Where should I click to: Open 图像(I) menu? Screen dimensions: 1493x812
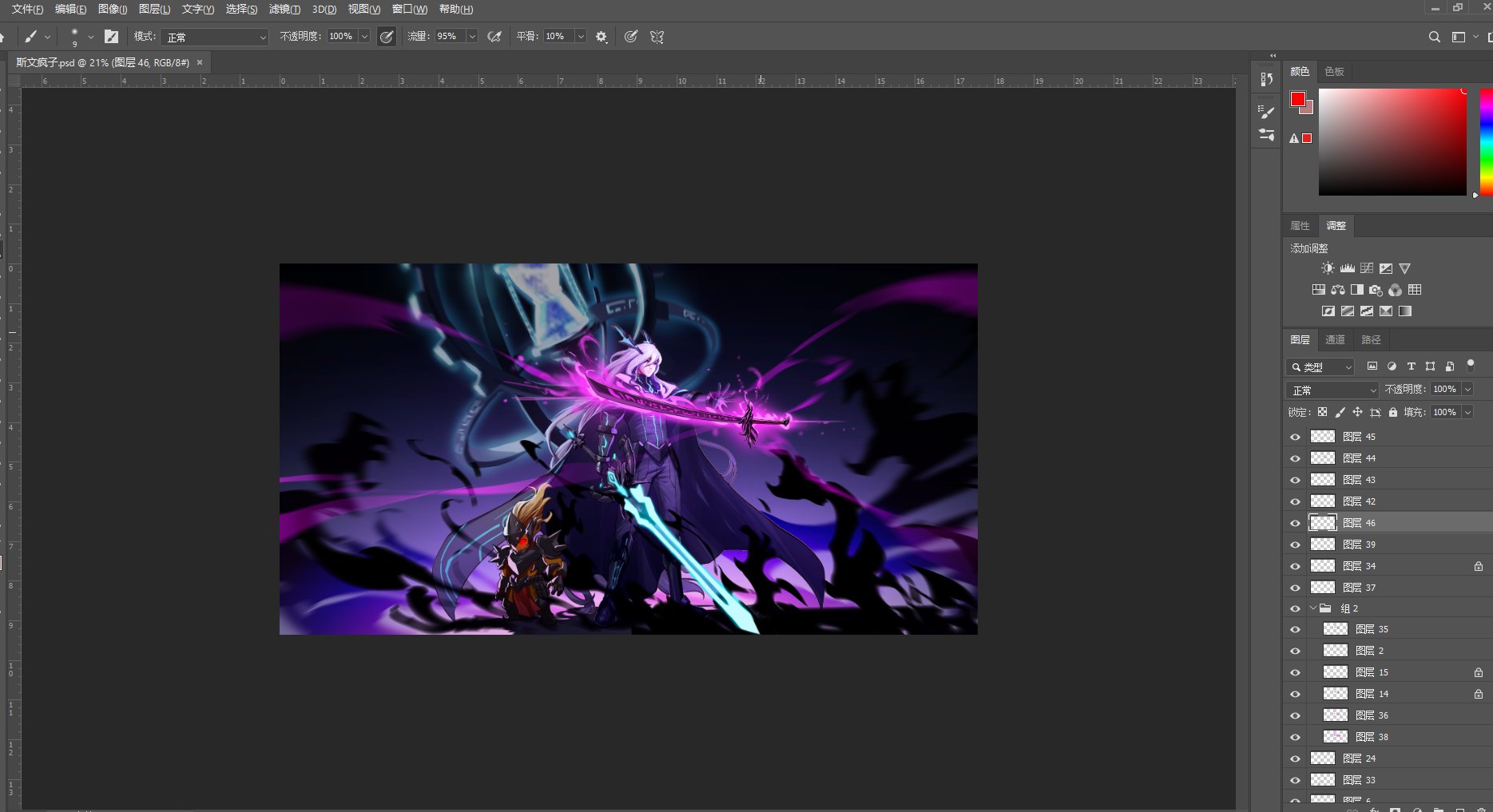113,10
